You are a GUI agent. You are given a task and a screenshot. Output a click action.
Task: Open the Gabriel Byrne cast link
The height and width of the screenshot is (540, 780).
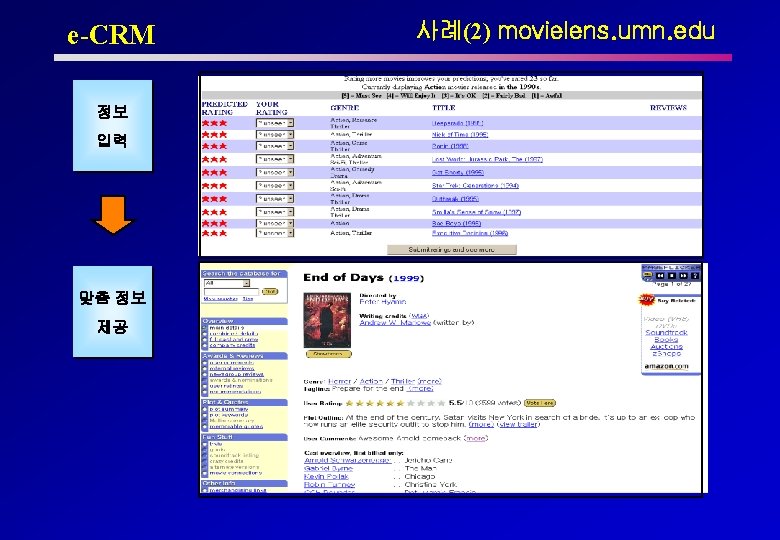click(328, 468)
